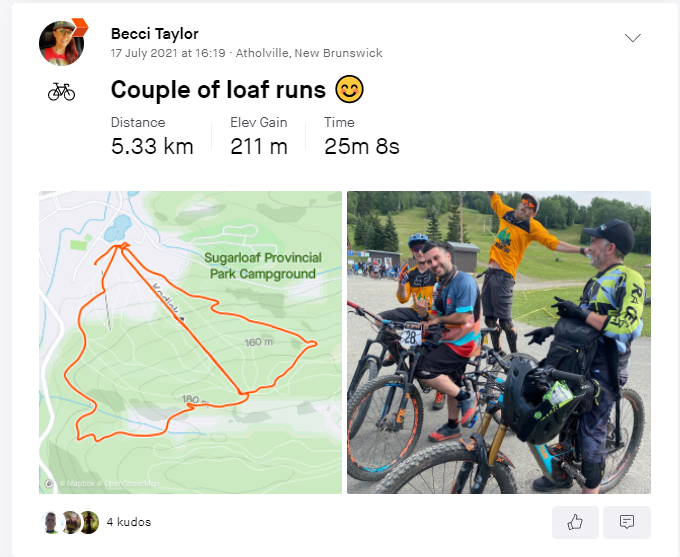Give kudos with the thumbs-up button

575,522
